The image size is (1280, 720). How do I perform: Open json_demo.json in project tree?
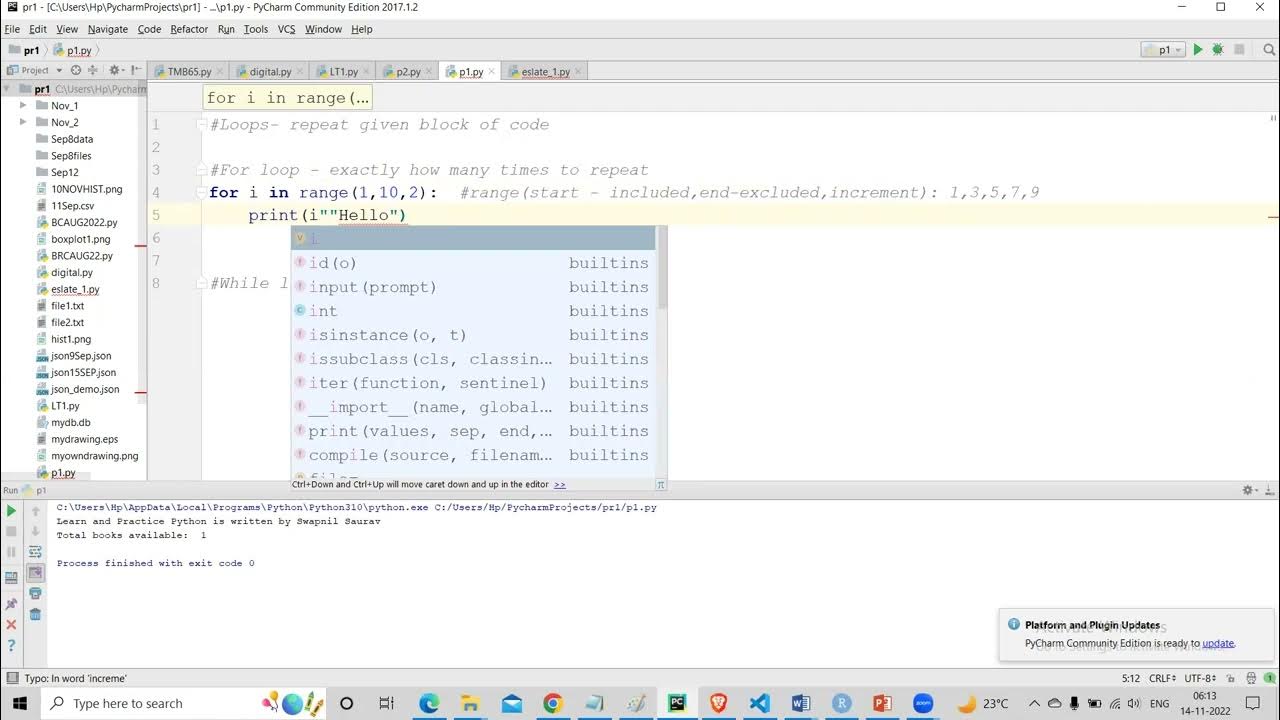click(84, 389)
